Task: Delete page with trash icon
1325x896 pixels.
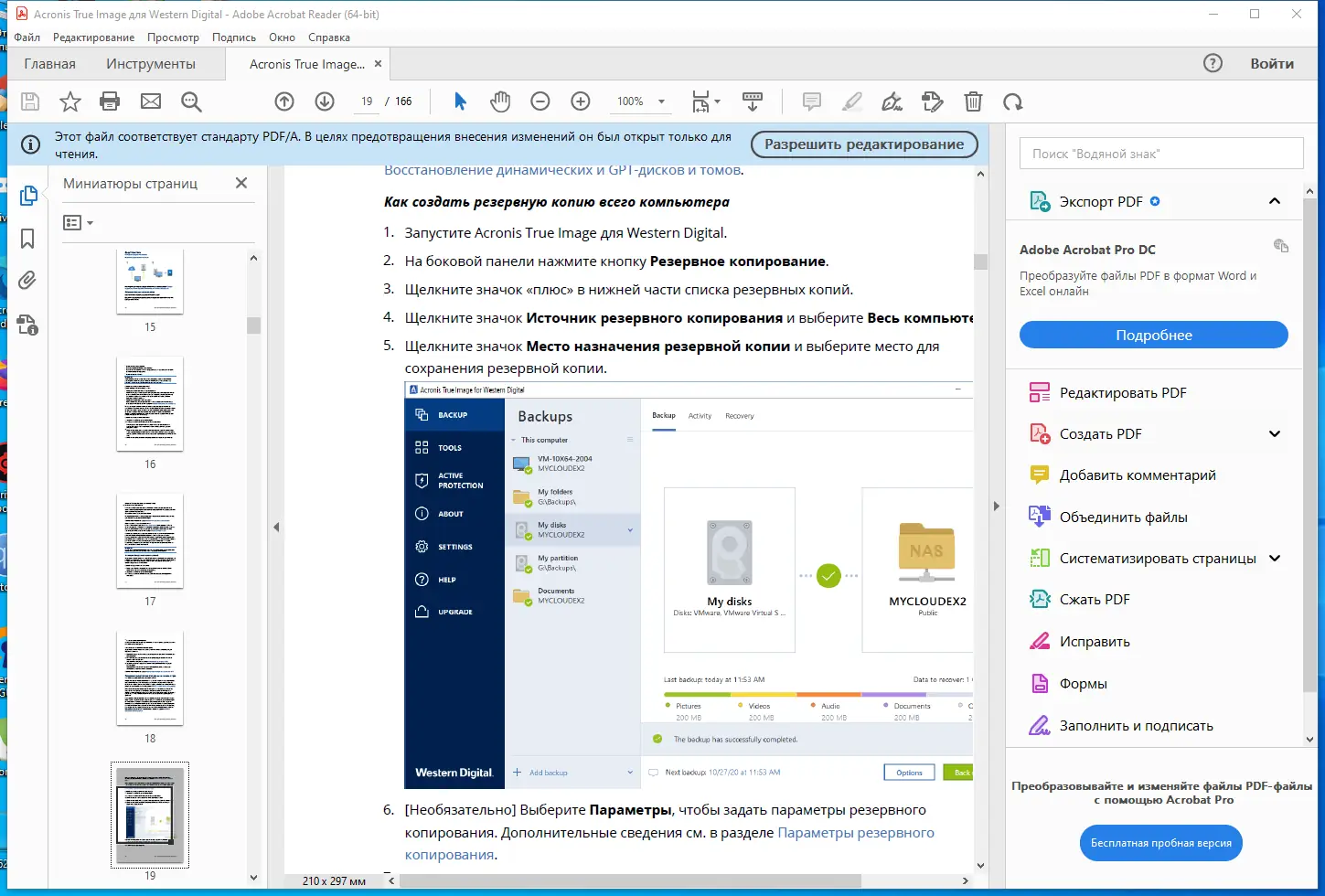Action: [973, 101]
